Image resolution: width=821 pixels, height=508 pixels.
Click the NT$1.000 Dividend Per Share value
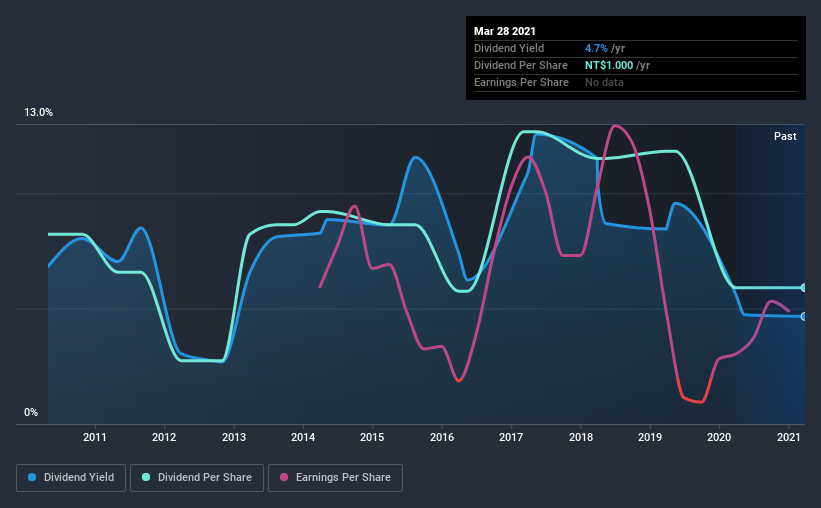point(609,65)
